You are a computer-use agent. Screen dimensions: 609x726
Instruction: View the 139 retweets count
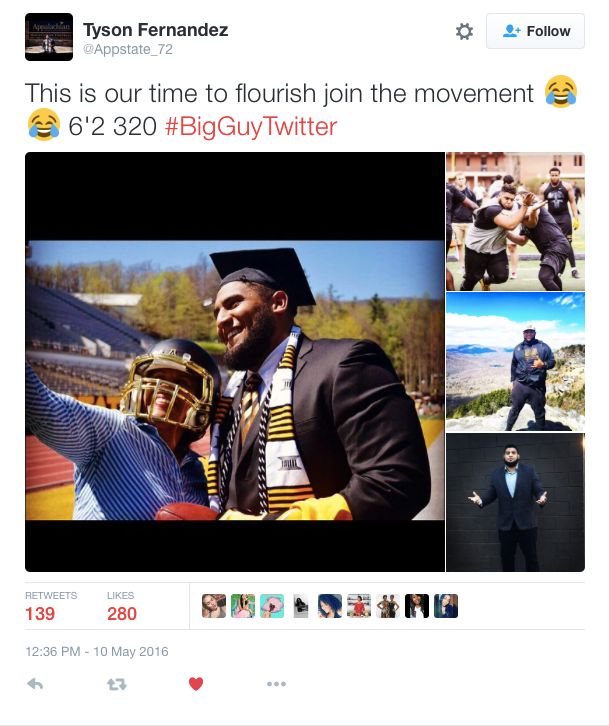[x=40, y=614]
